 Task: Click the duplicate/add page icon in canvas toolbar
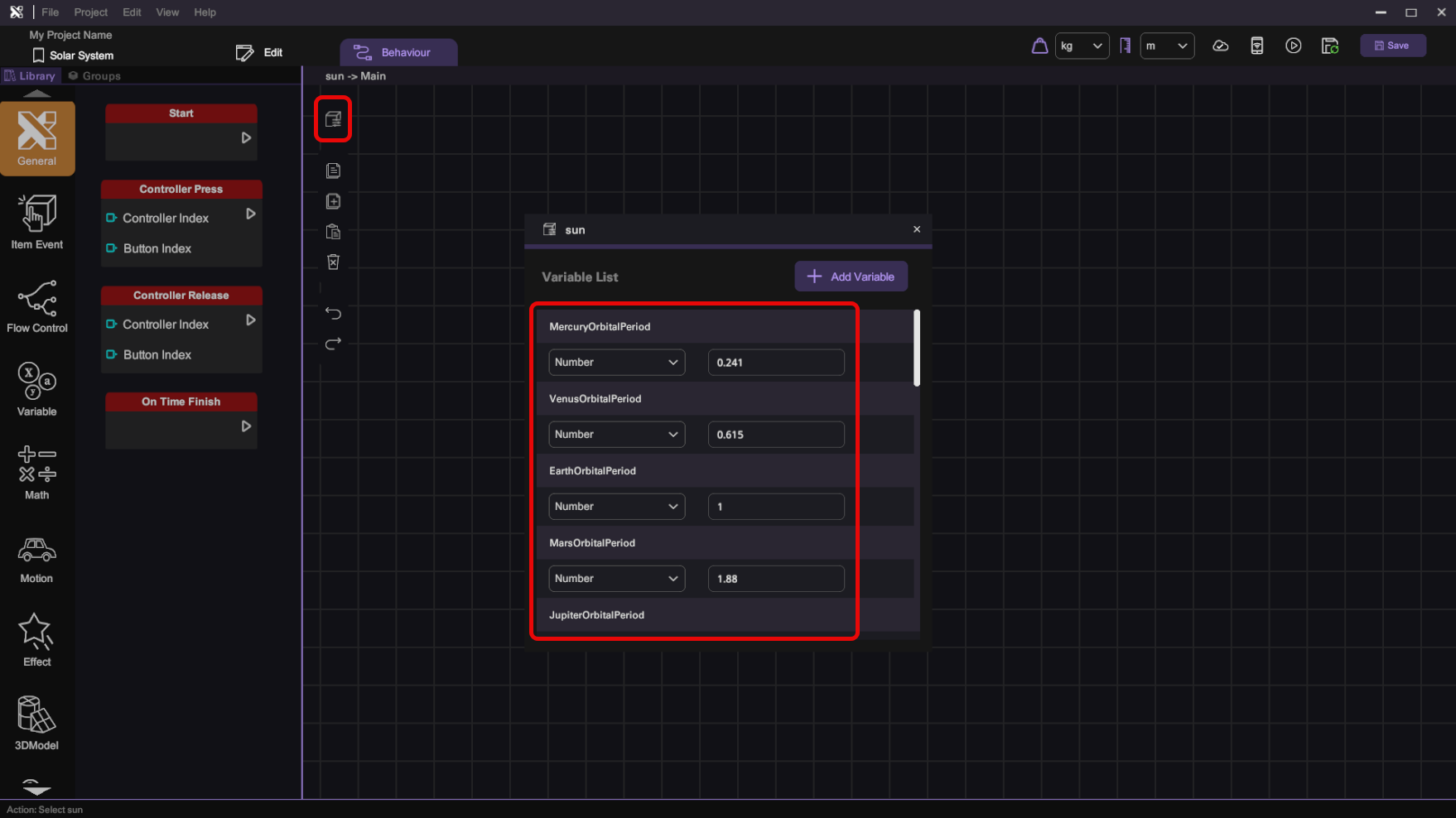(x=333, y=201)
